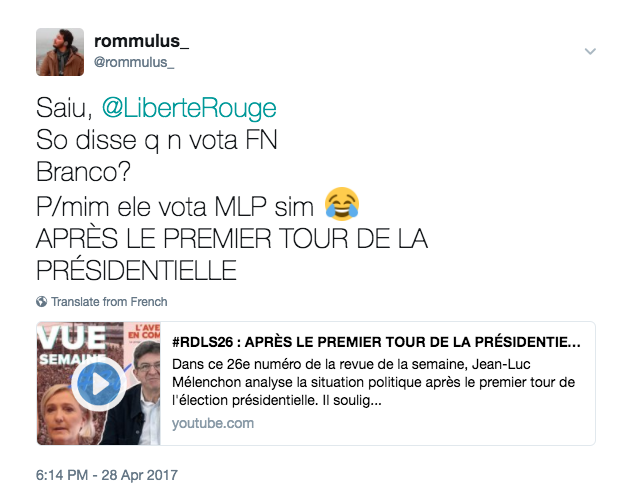Click the line So disse q n vota FN

157,140
